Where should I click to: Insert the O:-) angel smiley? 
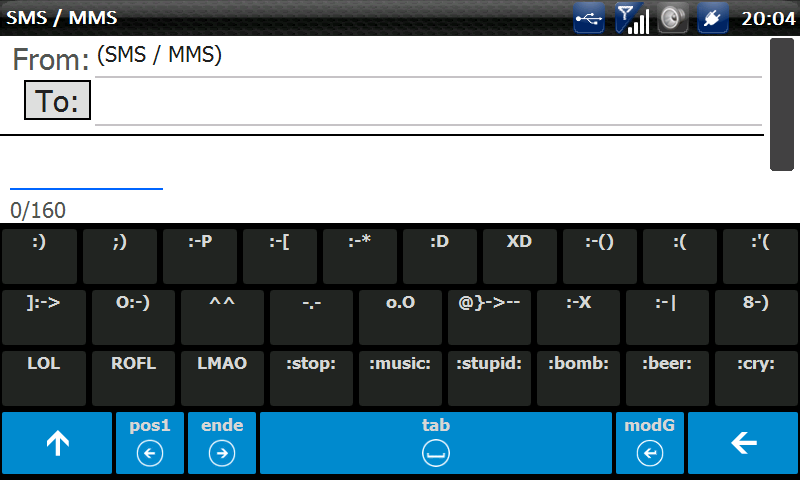coord(133,317)
